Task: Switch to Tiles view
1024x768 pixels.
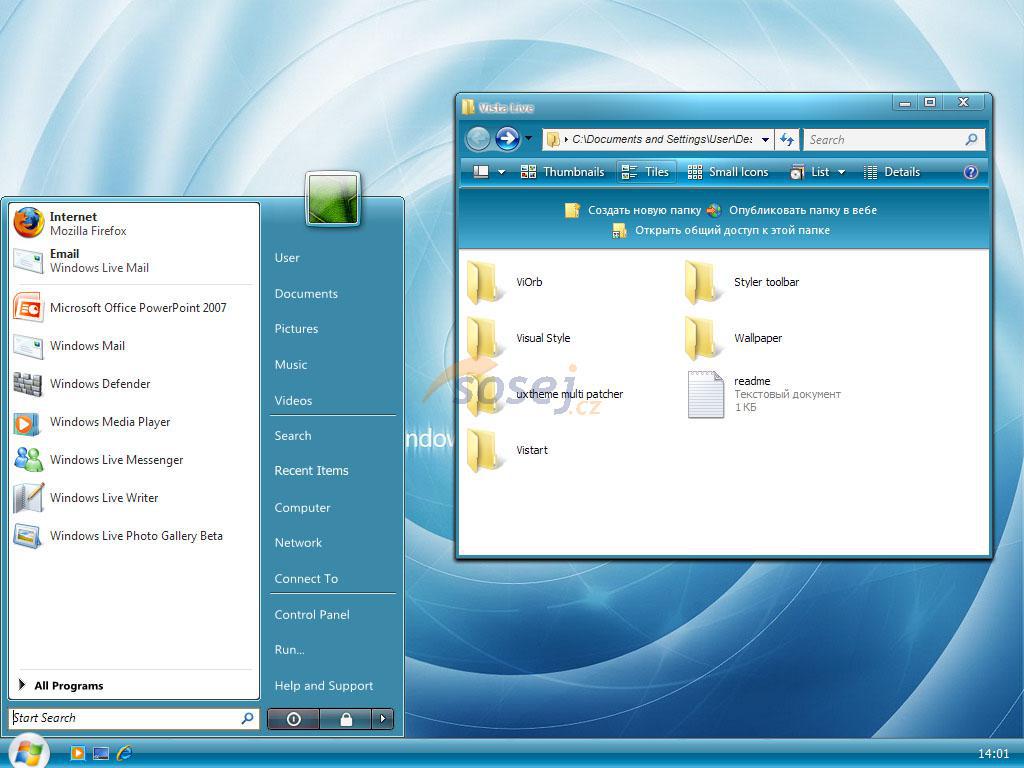Action: (646, 172)
